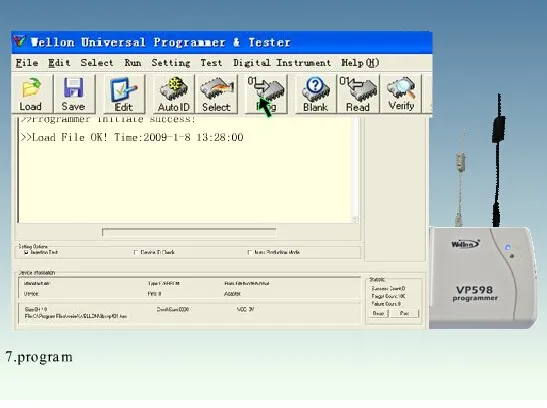This screenshot has height=408, width=547.
Task: Click the Save floppy disk icon
Action: click(74, 93)
